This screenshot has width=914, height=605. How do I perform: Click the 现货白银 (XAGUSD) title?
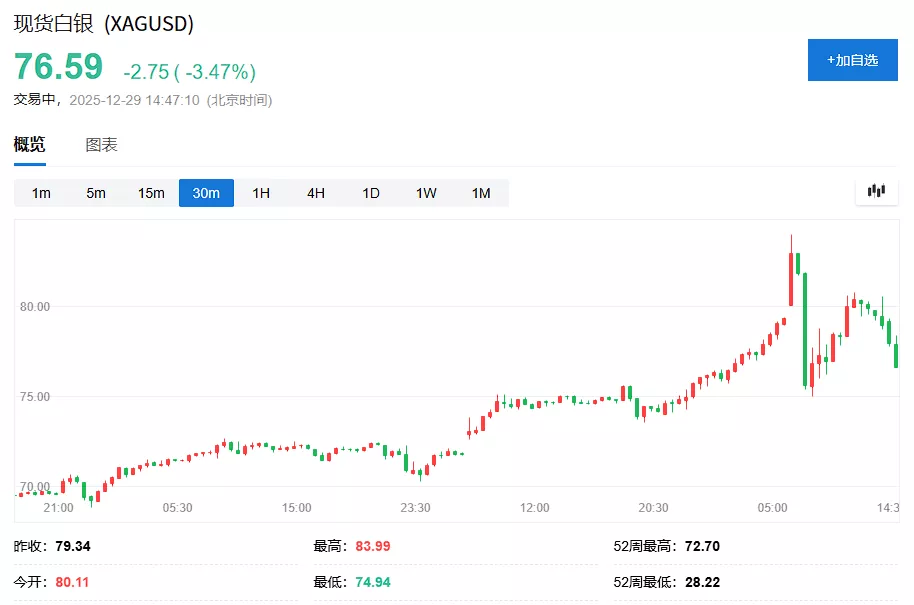[x=104, y=24]
